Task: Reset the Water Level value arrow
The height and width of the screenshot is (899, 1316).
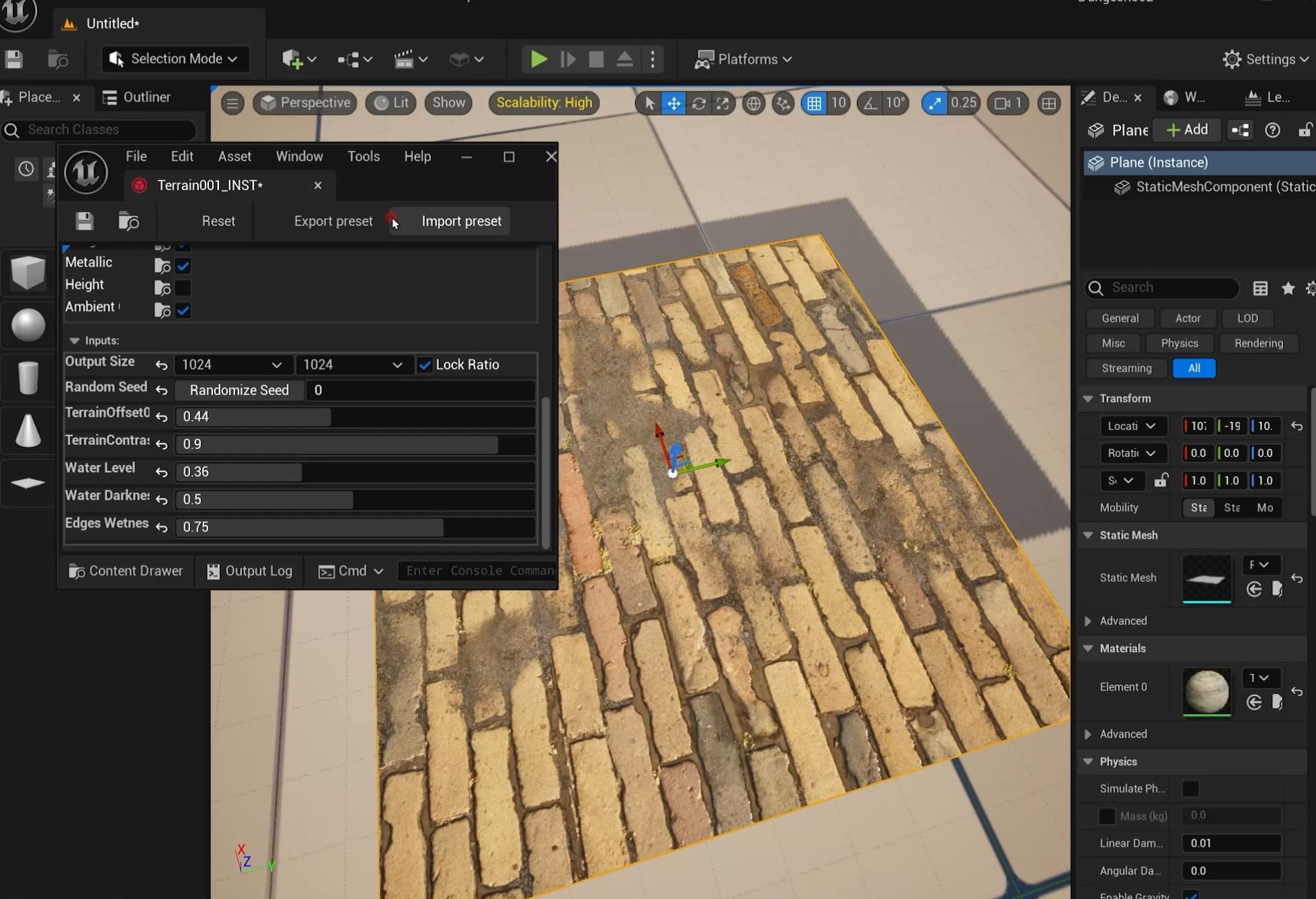Action: click(161, 472)
